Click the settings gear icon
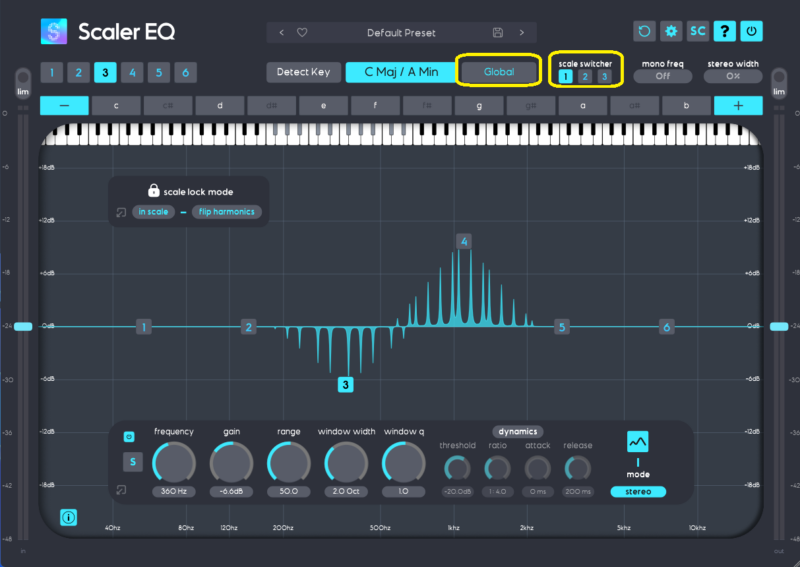This screenshot has width=800, height=567. 671,32
